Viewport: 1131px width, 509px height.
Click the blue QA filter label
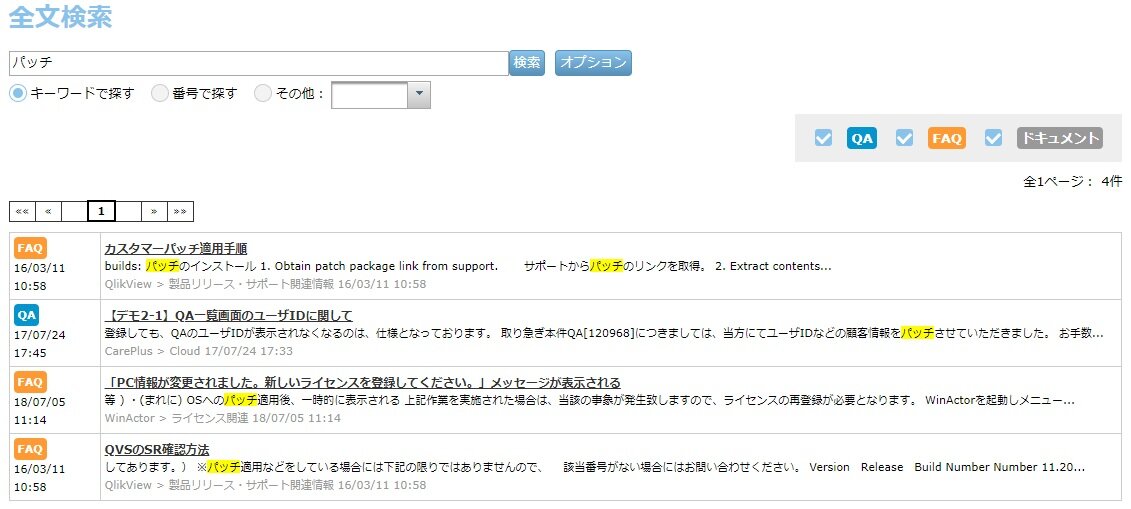pos(861,139)
